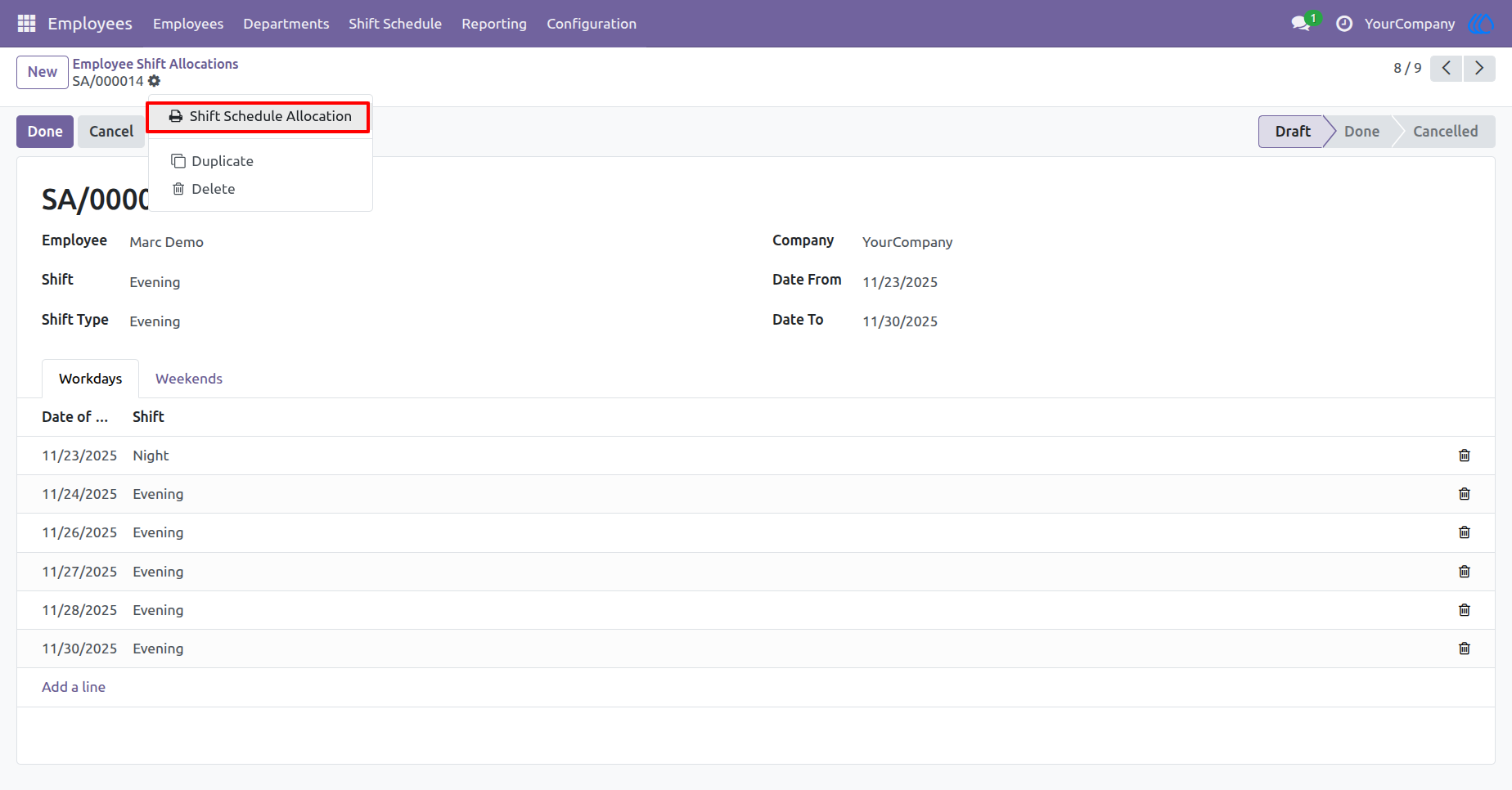Delete the 11/30/2025 Evening shift line
Screen dimensions: 1512x790
1465,649
